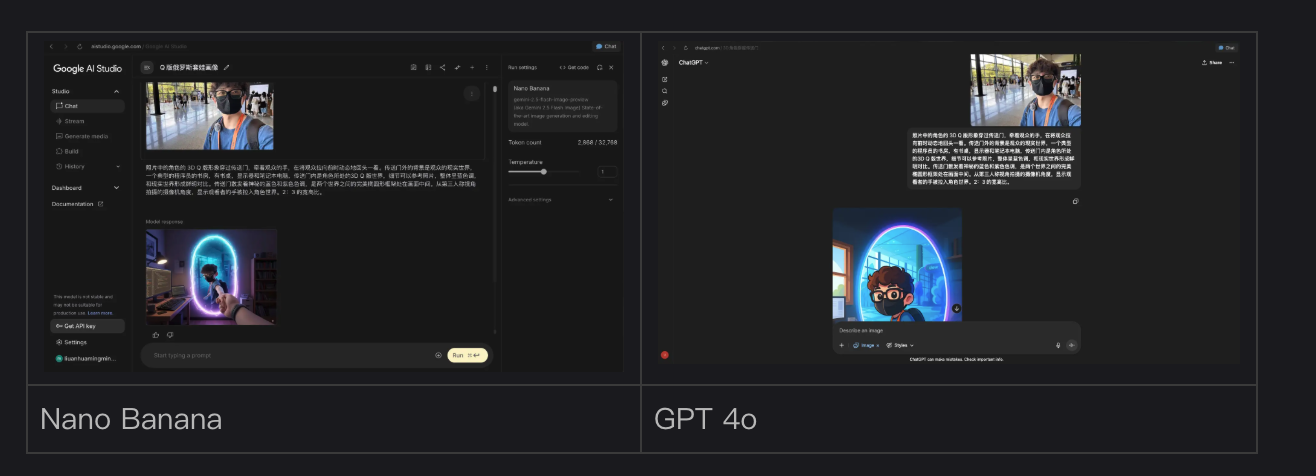Expand Advanced settings
This screenshot has width=1316, height=476.
point(562,199)
